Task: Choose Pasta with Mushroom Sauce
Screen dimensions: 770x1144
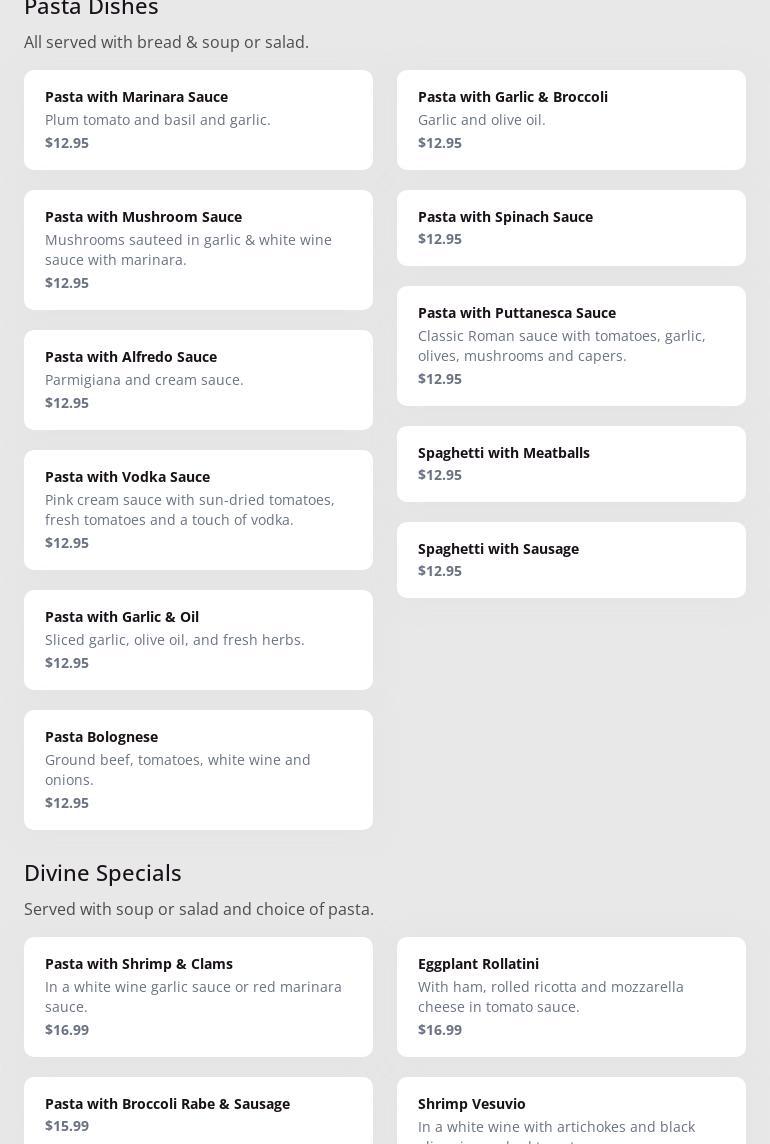Action: point(198,250)
